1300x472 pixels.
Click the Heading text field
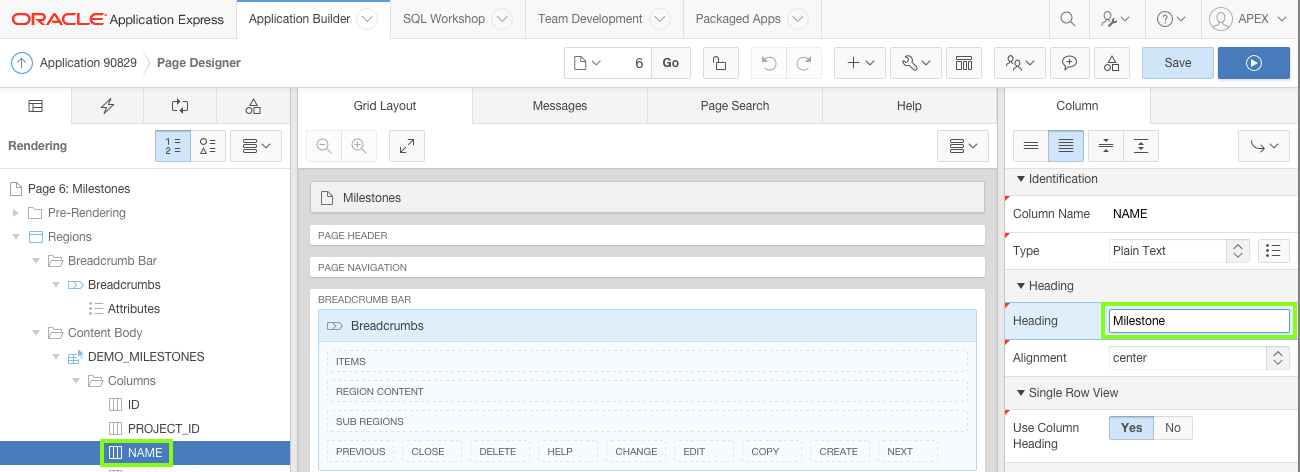(1198, 321)
